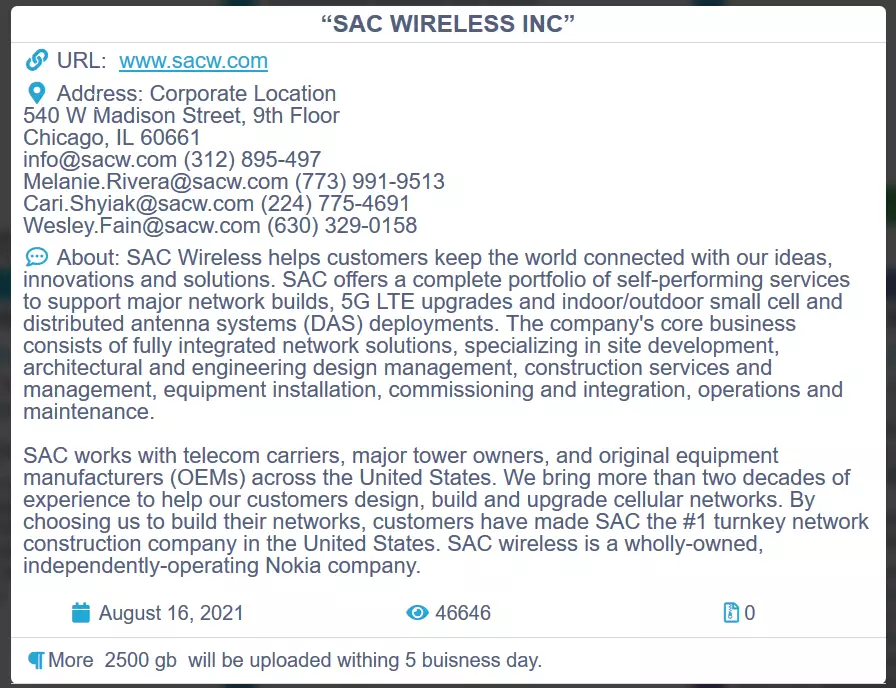Click the files count number zero

pos(750,613)
